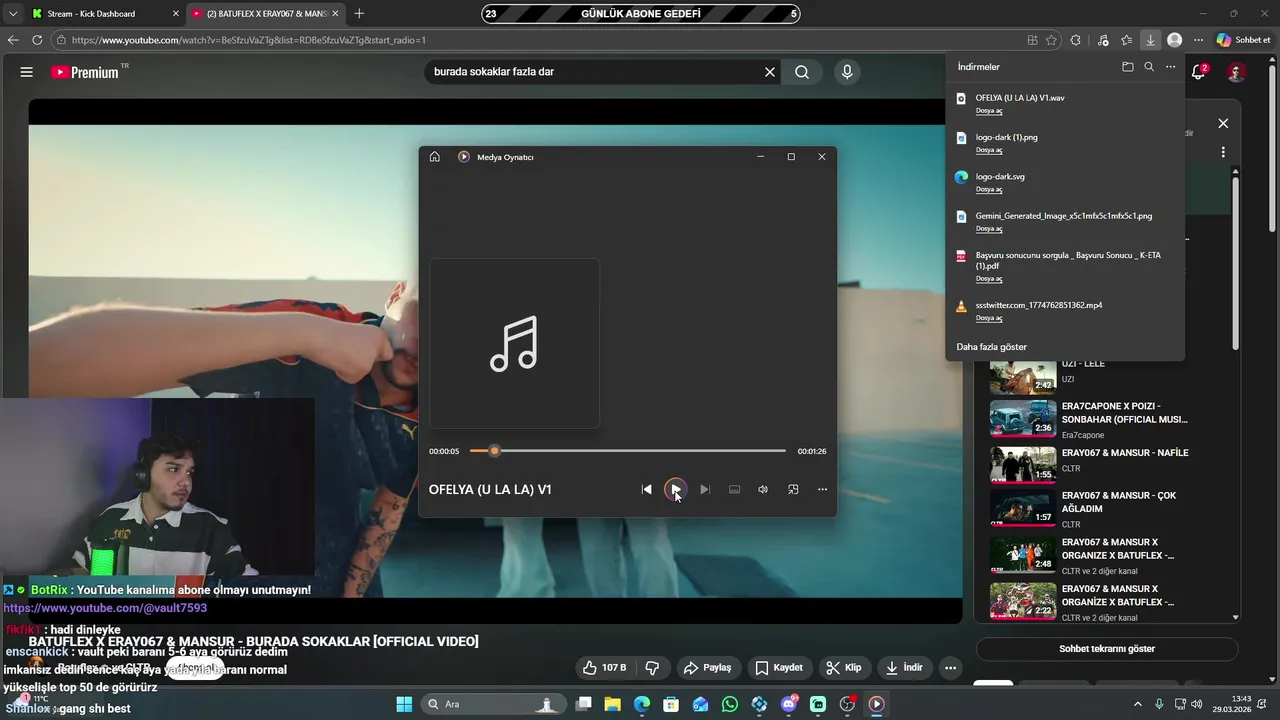Open YouTube notifications bell

1198,72
